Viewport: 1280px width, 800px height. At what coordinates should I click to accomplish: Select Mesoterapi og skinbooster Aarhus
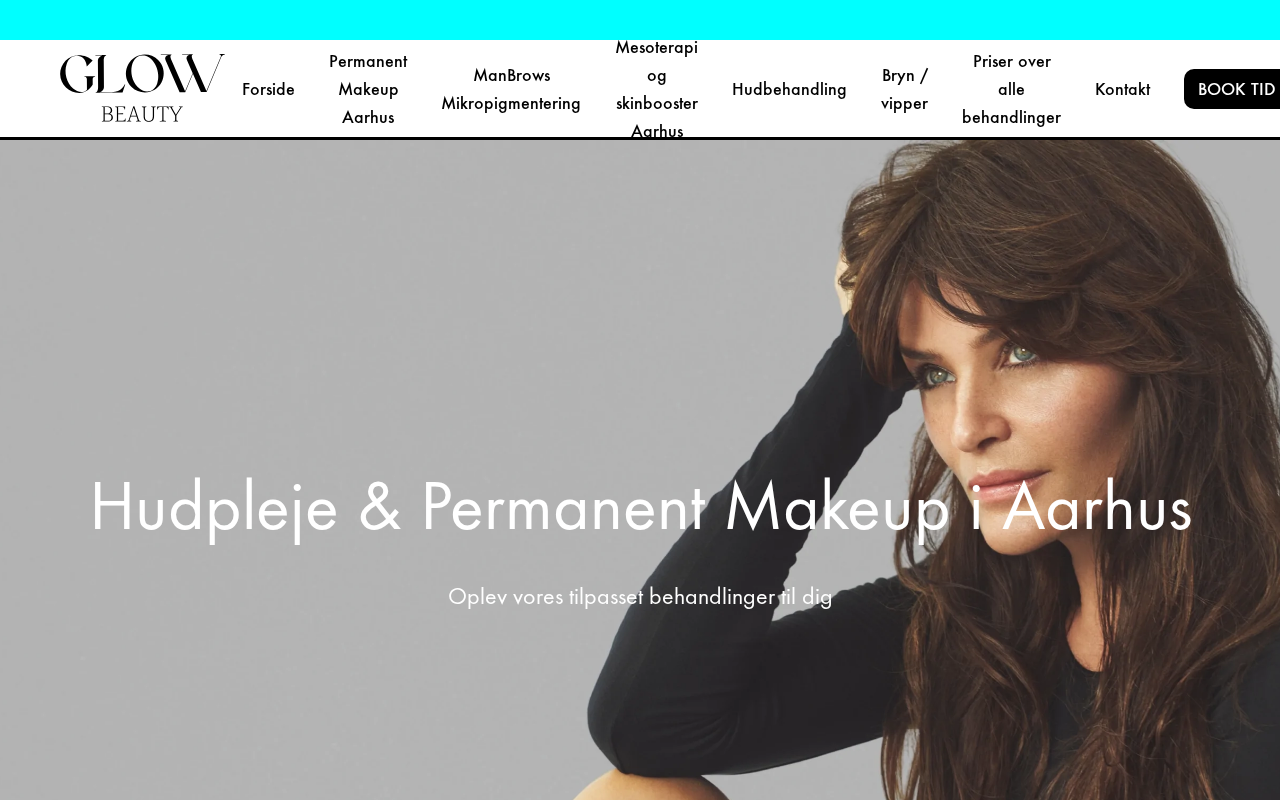[x=657, y=89]
